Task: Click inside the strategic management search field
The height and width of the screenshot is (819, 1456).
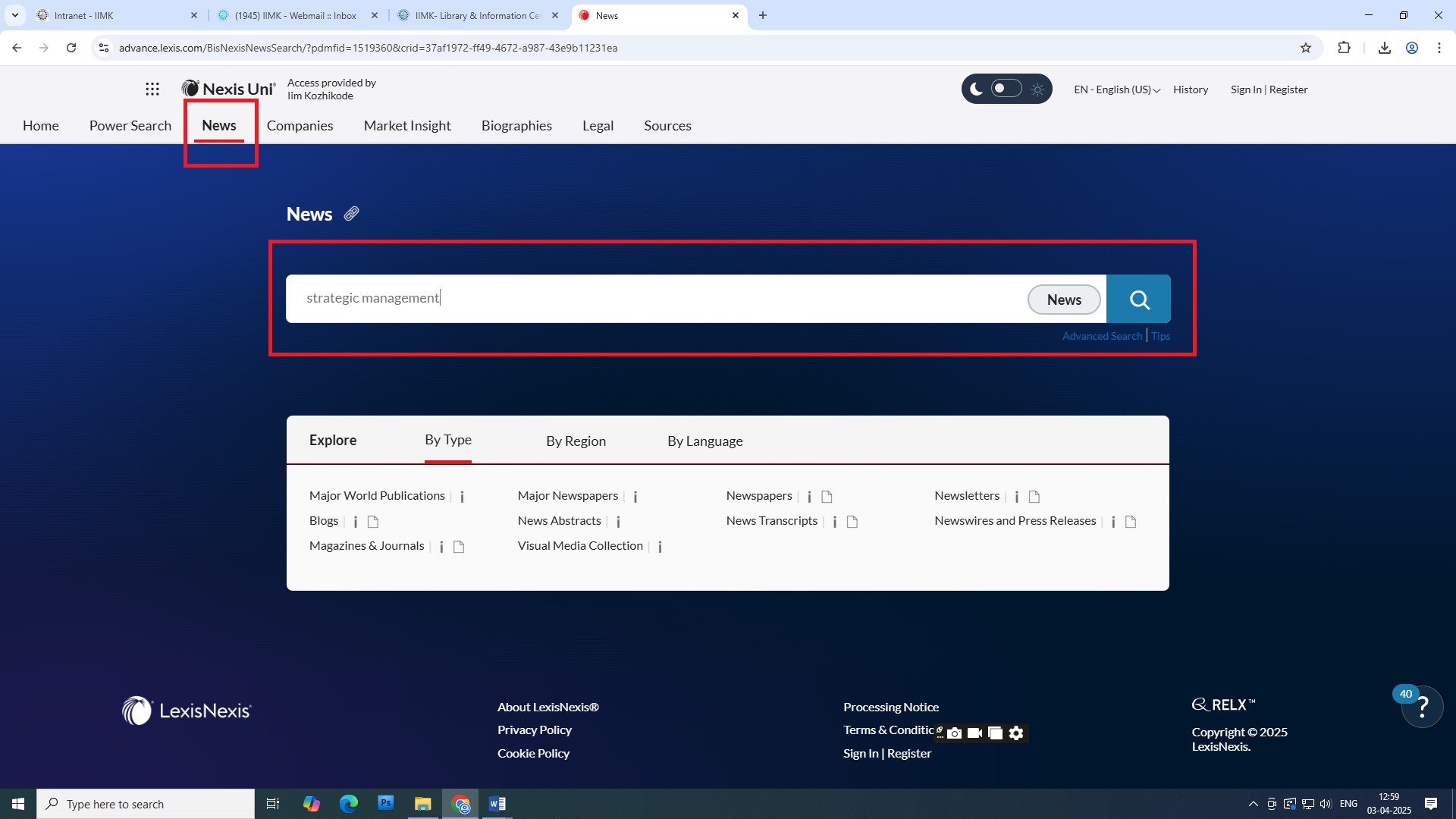Action: pyautogui.click(x=652, y=298)
